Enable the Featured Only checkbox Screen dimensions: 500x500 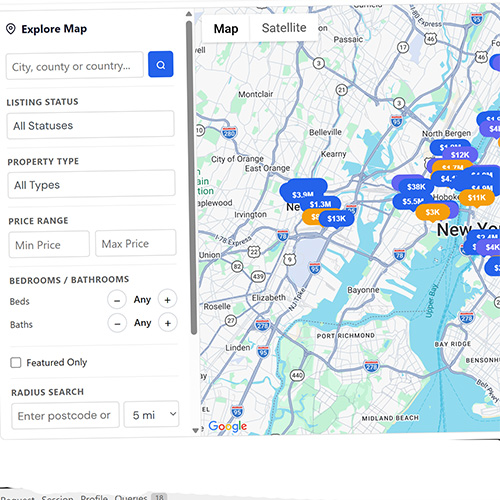[16, 362]
